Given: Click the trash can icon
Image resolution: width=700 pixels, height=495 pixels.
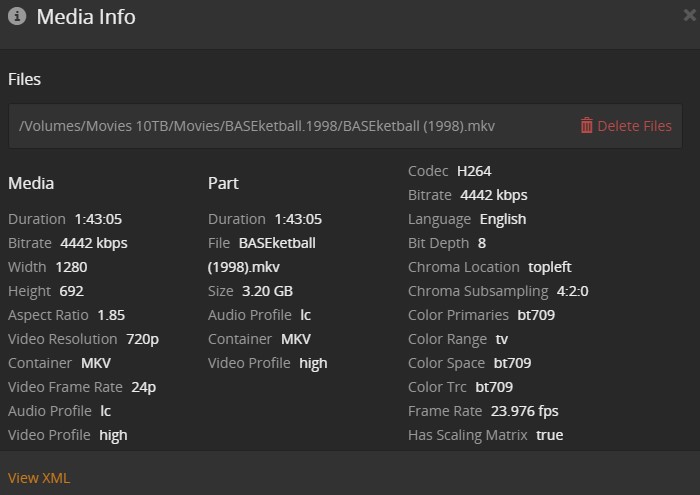Looking at the screenshot, I should click(x=587, y=126).
